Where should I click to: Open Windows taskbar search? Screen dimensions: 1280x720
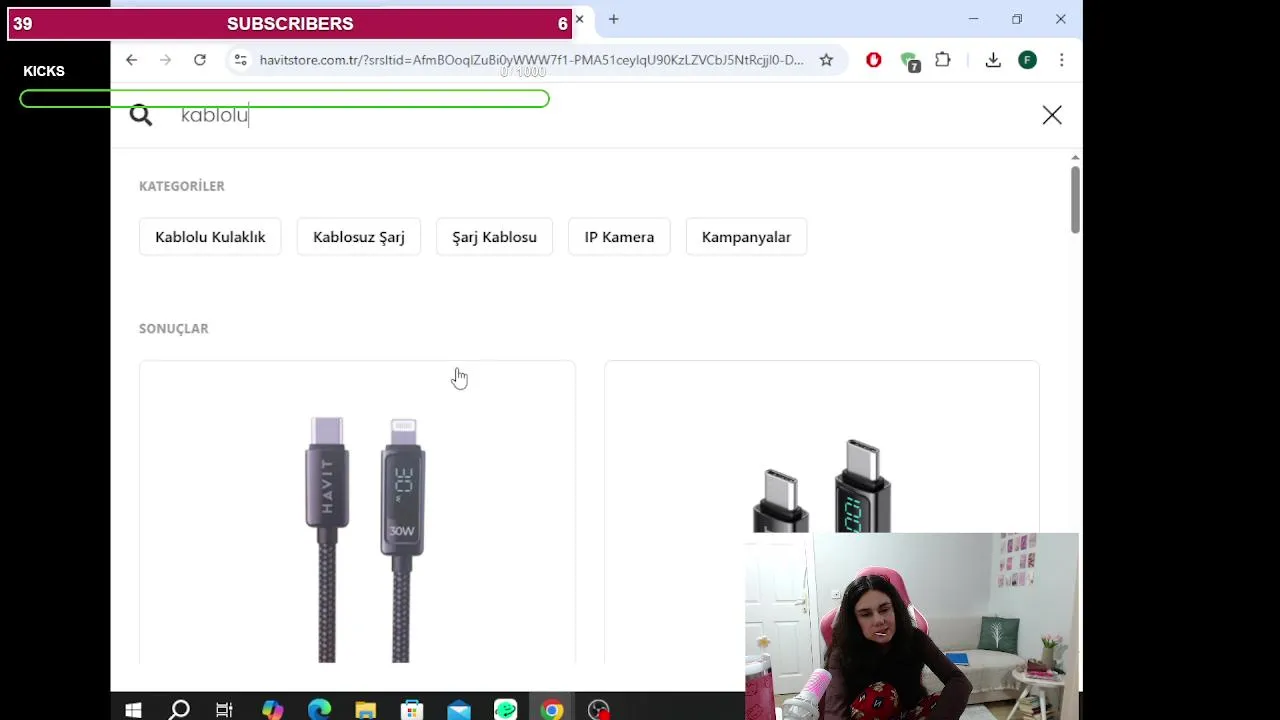tap(180, 710)
